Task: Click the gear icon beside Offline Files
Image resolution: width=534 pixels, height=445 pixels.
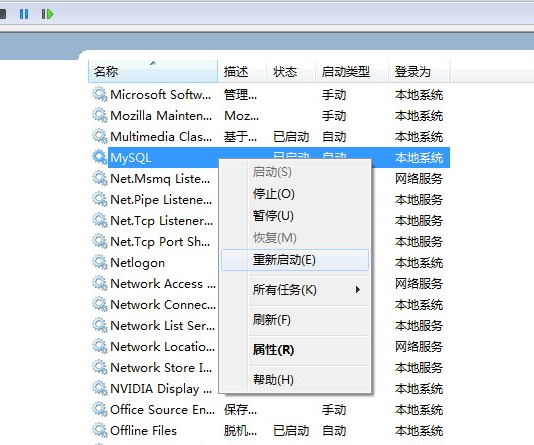Action: point(99,430)
